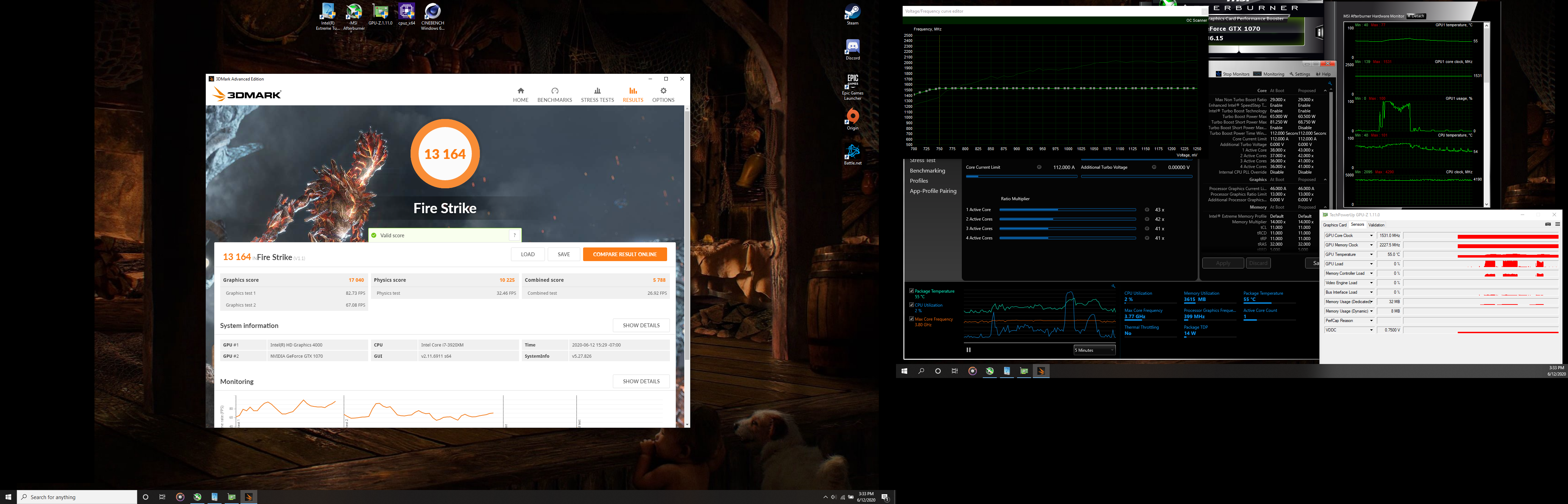
Task: Open PerfCap Reason sensor dropdown
Action: tap(1371, 320)
